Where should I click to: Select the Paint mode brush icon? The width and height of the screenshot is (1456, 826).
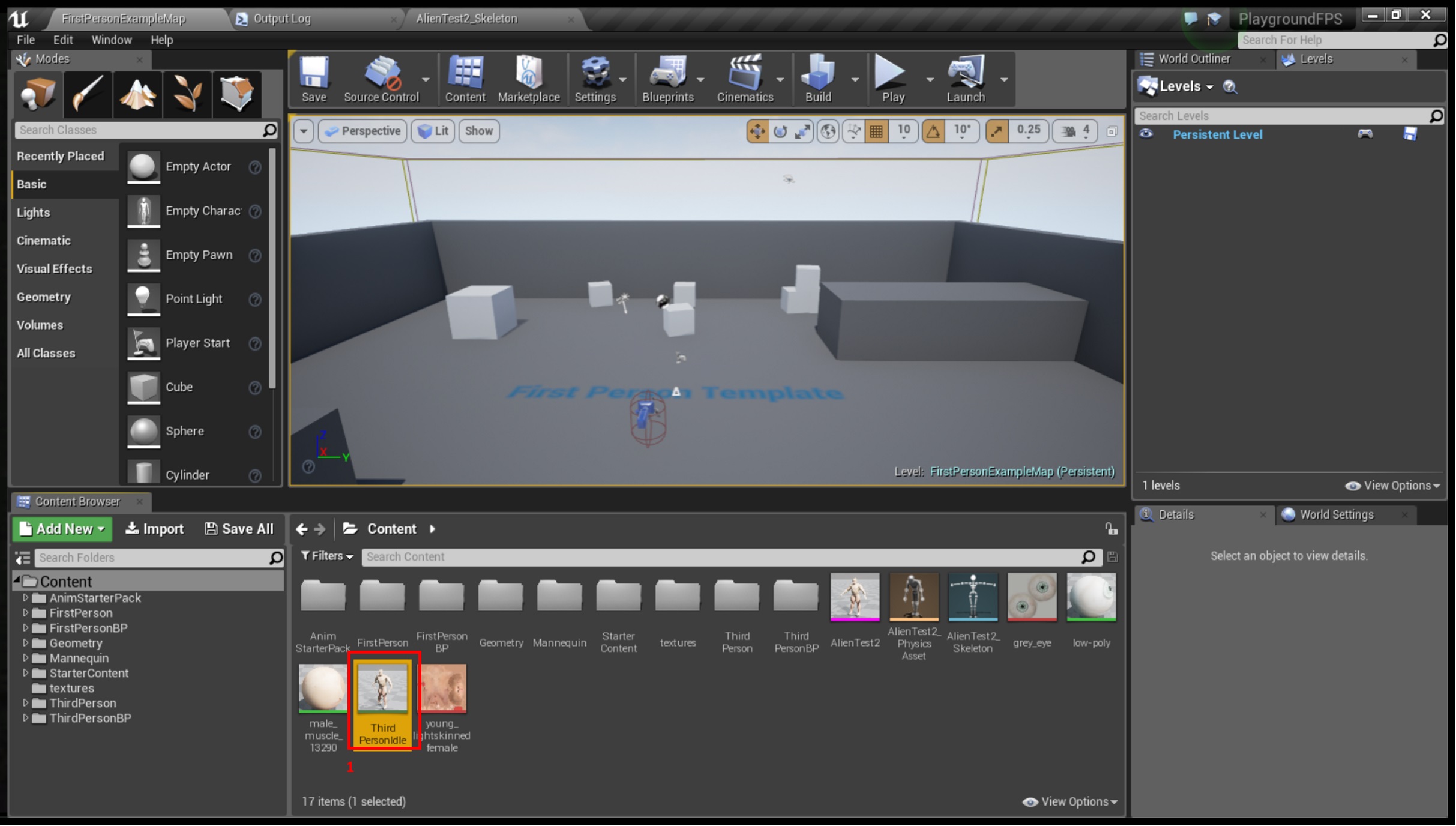tap(88, 94)
